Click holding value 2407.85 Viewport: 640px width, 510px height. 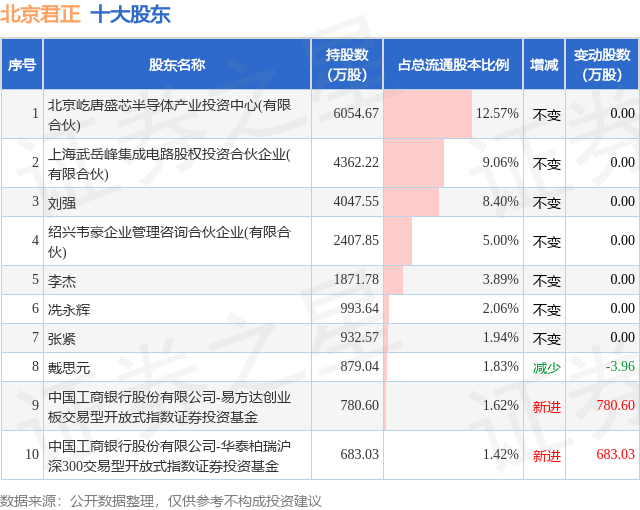coord(356,240)
